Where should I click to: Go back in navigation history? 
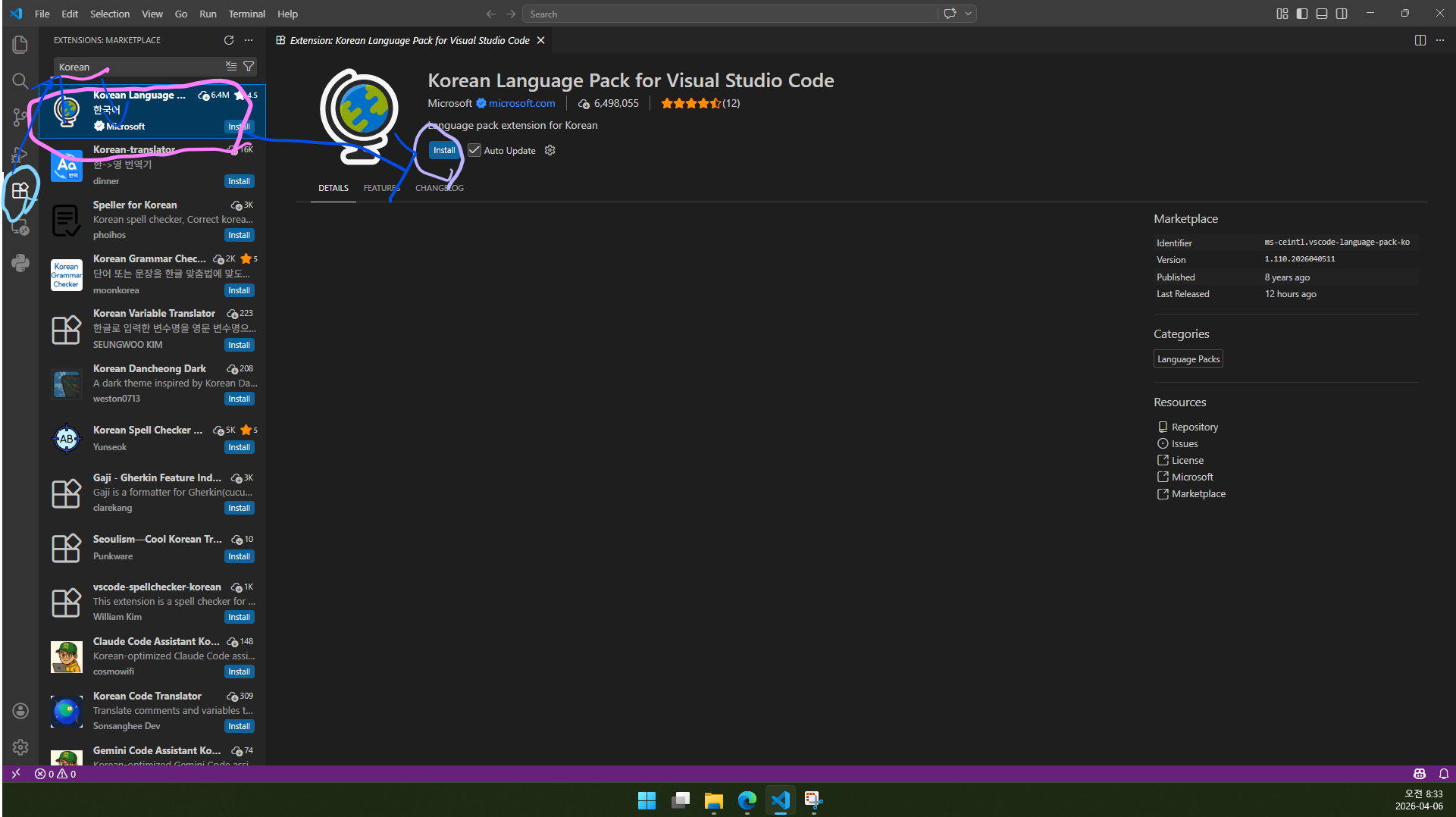(x=491, y=14)
